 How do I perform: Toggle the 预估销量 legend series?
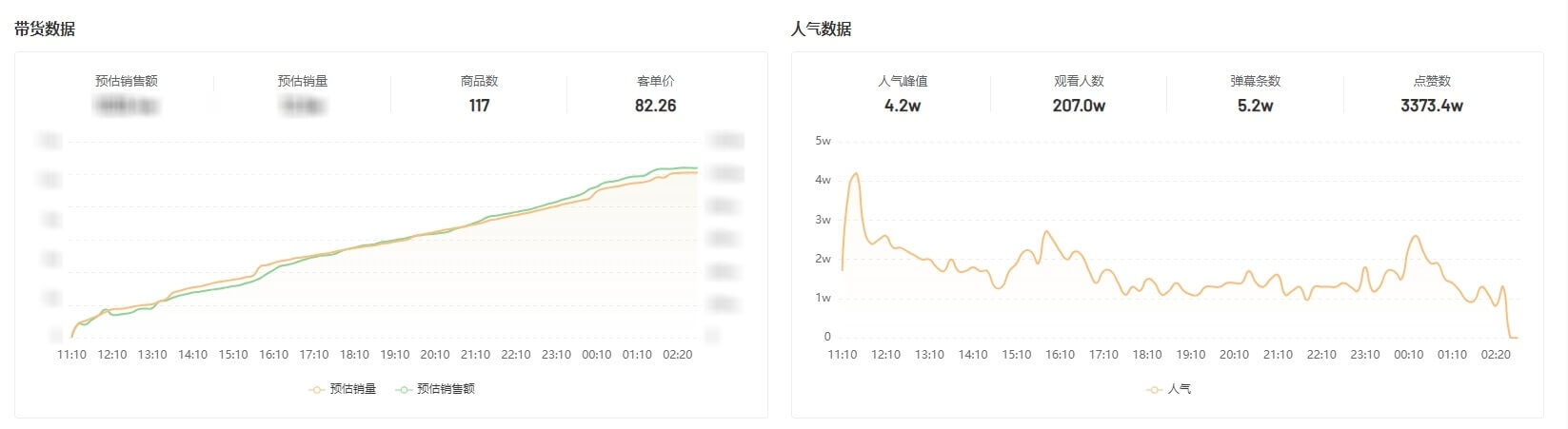coord(343,389)
